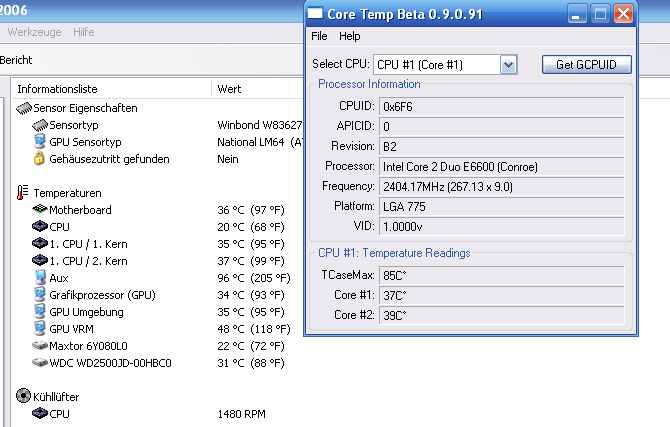Select the WDC WD2500JD-00HBC0 row label
Viewport: 670px width, 427px height.
[110, 363]
